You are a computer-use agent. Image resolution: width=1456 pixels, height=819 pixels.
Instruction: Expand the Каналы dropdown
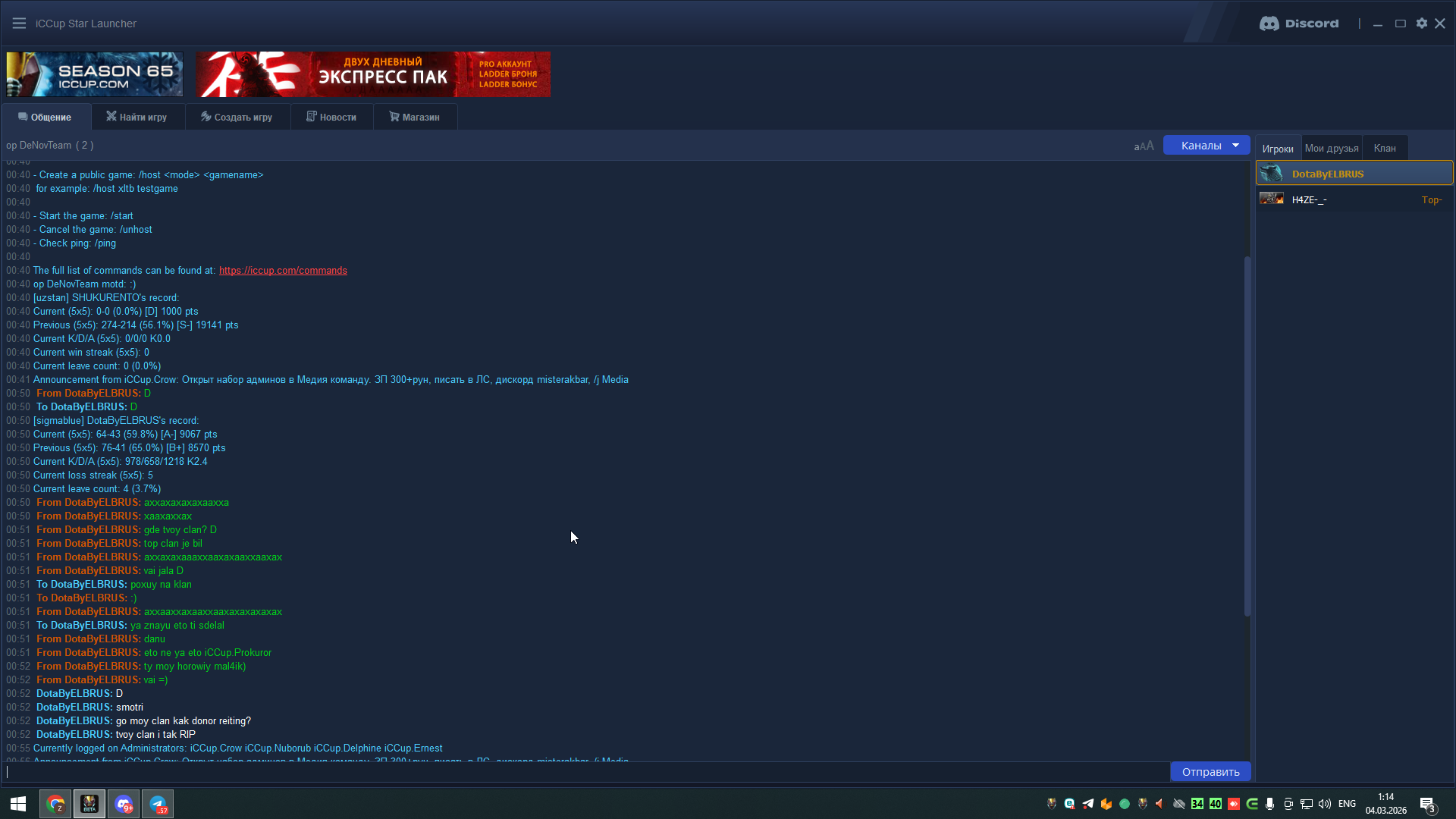coord(1206,146)
